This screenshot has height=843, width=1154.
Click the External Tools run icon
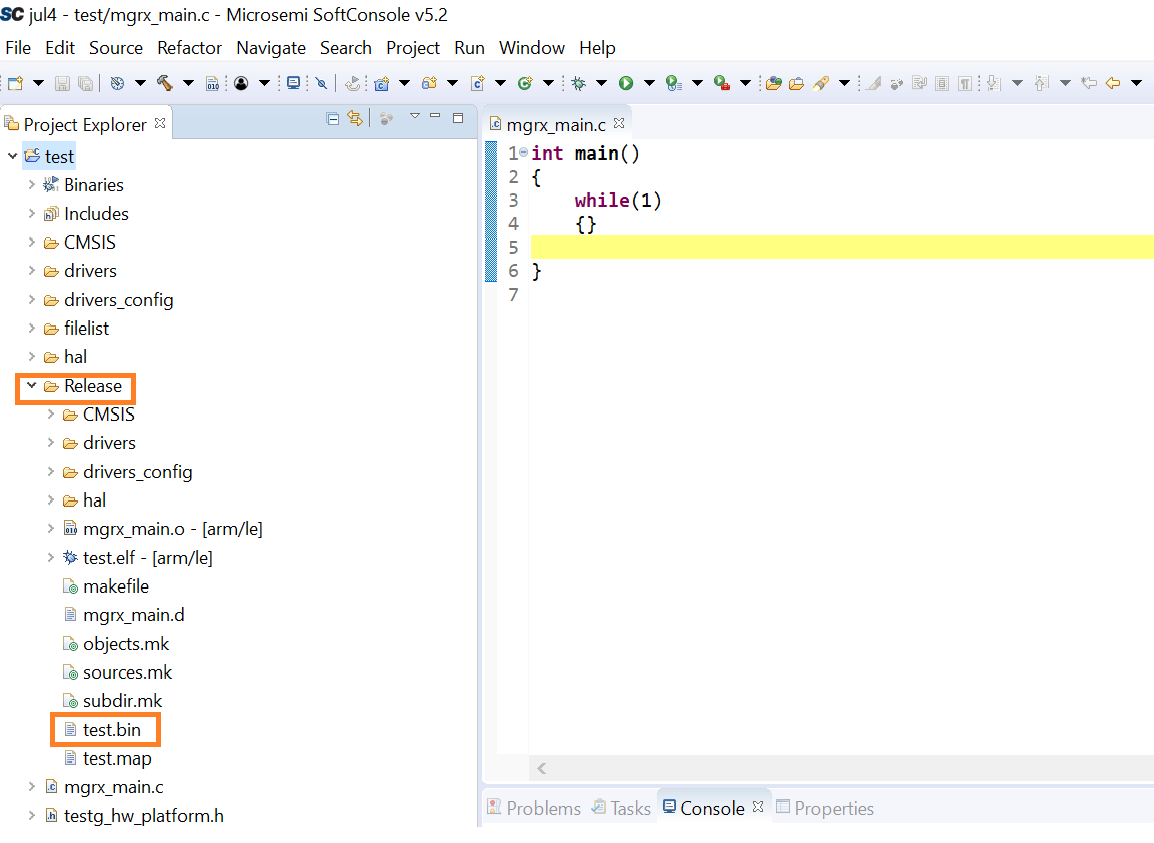coord(721,83)
